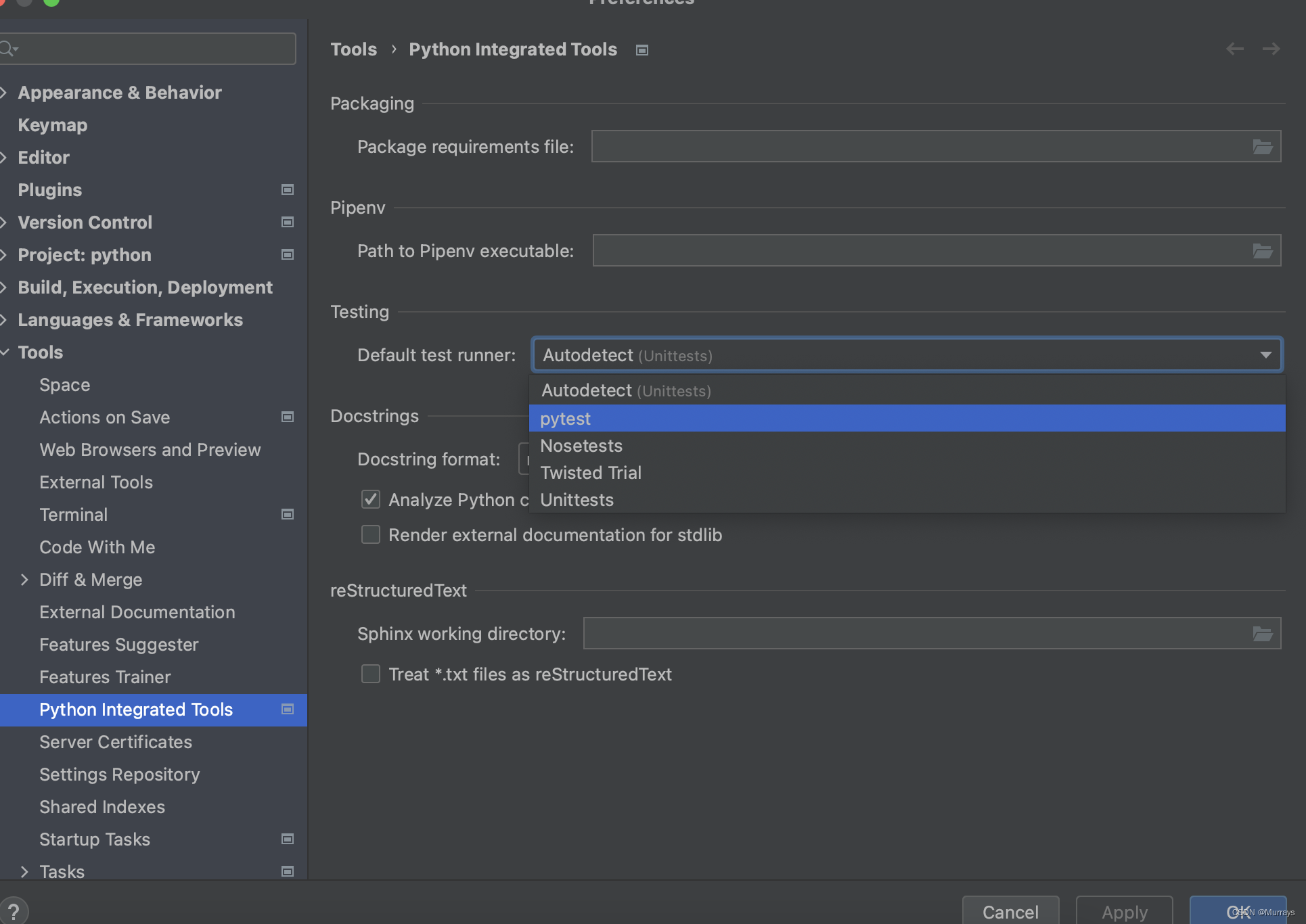Enable Treat *.txt files as reStructuredText
The image size is (1306, 924).
click(371, 674)
